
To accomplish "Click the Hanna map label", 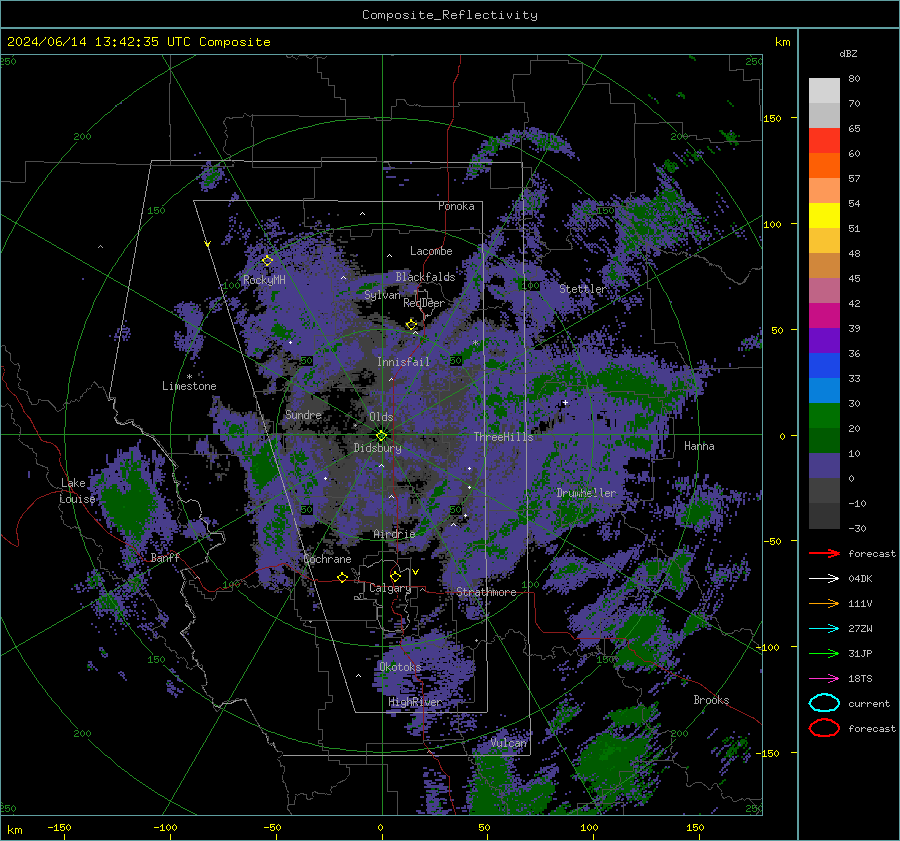I will tap(699, 446).
